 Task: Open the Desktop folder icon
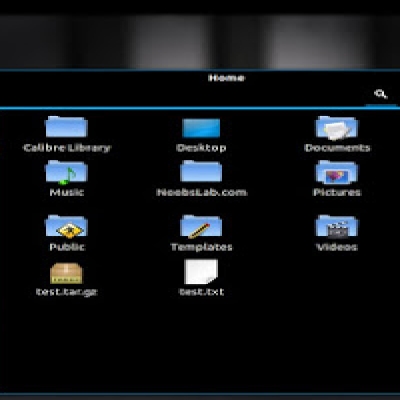click(x=201, y=128)
